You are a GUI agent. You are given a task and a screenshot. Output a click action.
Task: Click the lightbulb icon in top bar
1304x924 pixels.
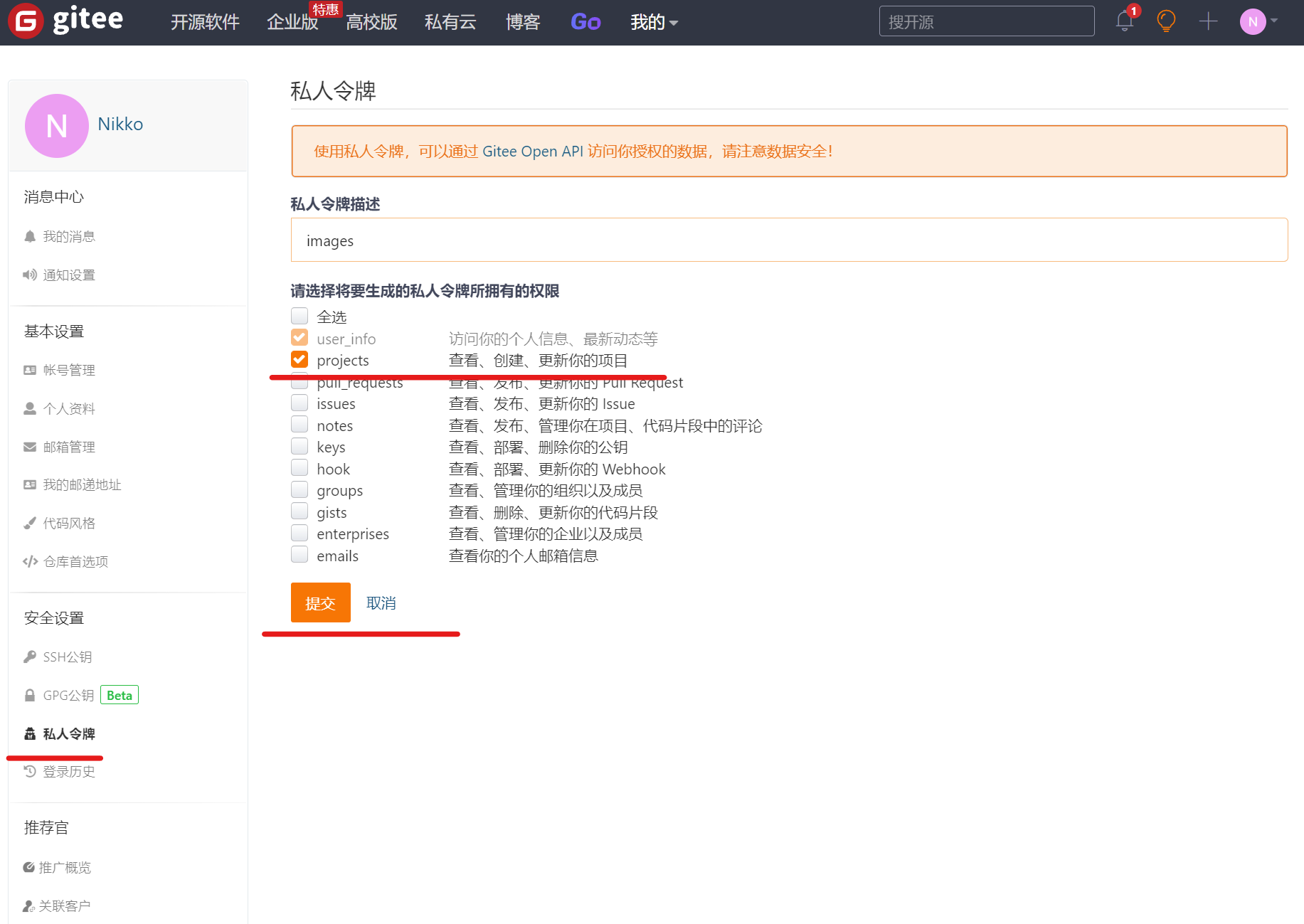pos(1166,21)
